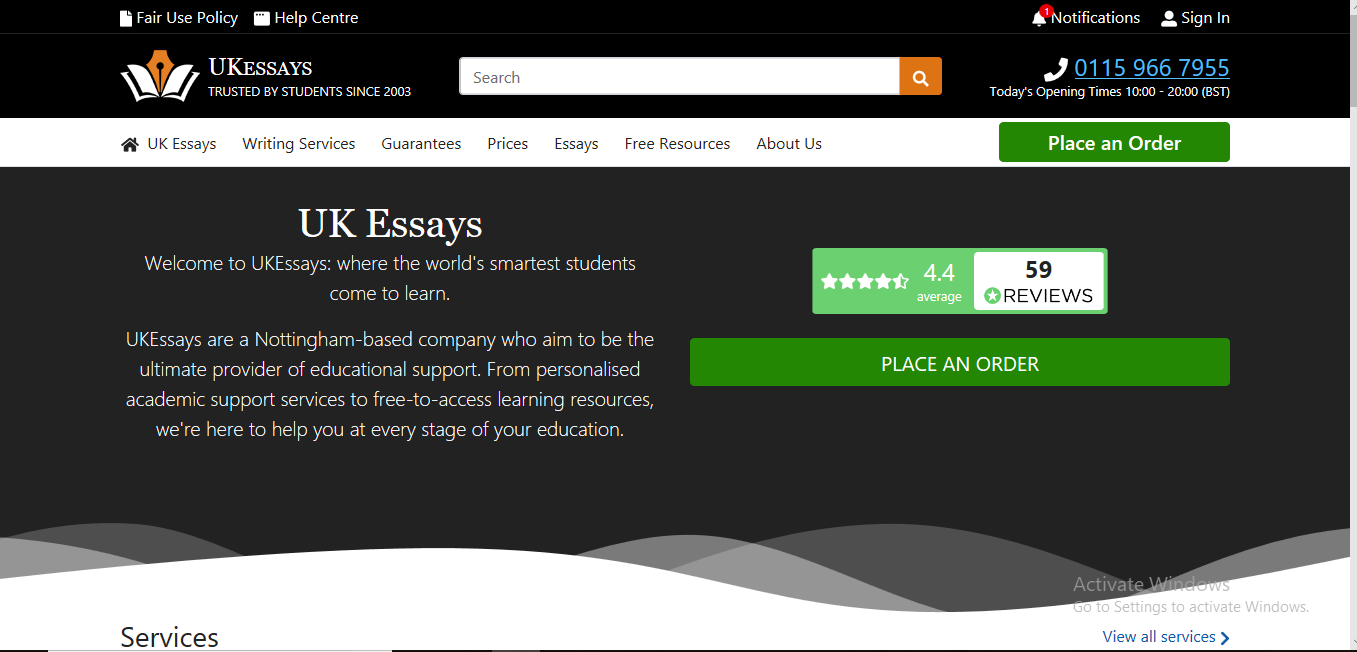
Task: Open the Help Centre link
Action: [316, 18]
